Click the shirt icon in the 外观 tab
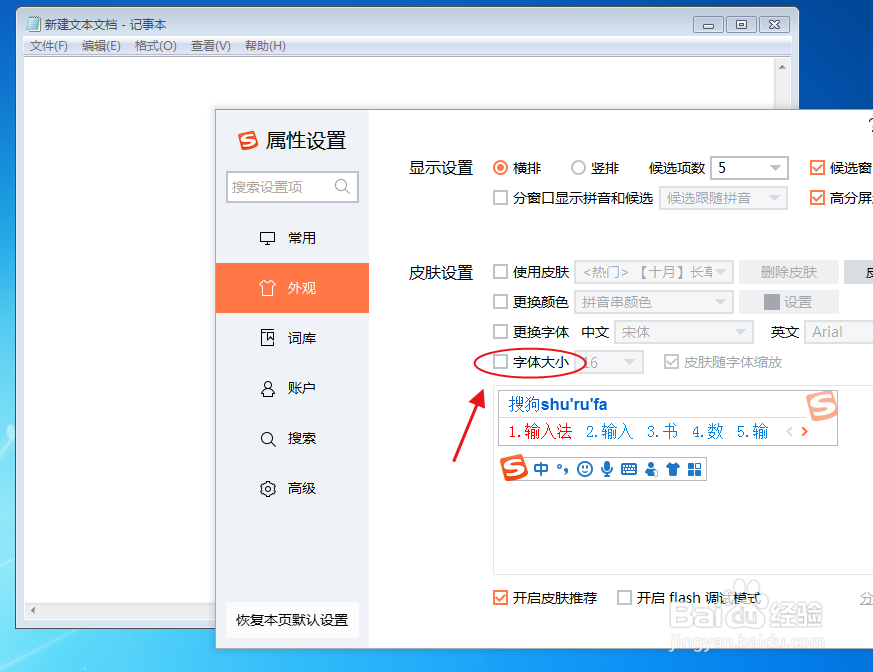 pyautogui.click(x=267, y=288)
